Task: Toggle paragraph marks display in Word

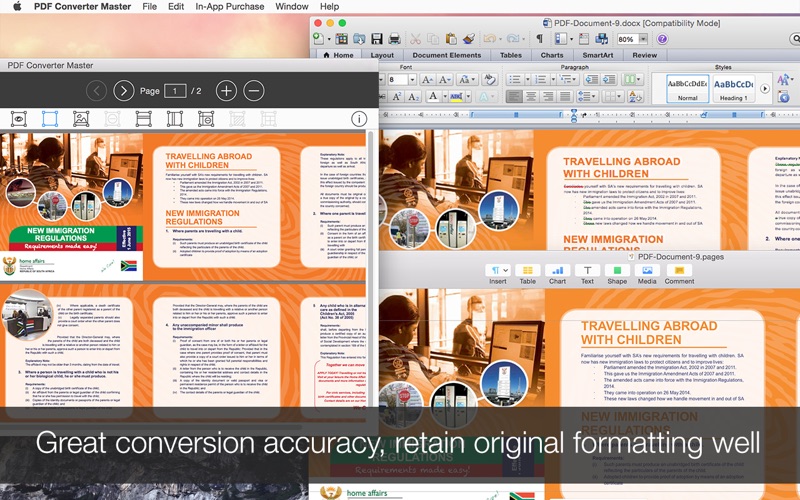Action: tap(539, 38)
